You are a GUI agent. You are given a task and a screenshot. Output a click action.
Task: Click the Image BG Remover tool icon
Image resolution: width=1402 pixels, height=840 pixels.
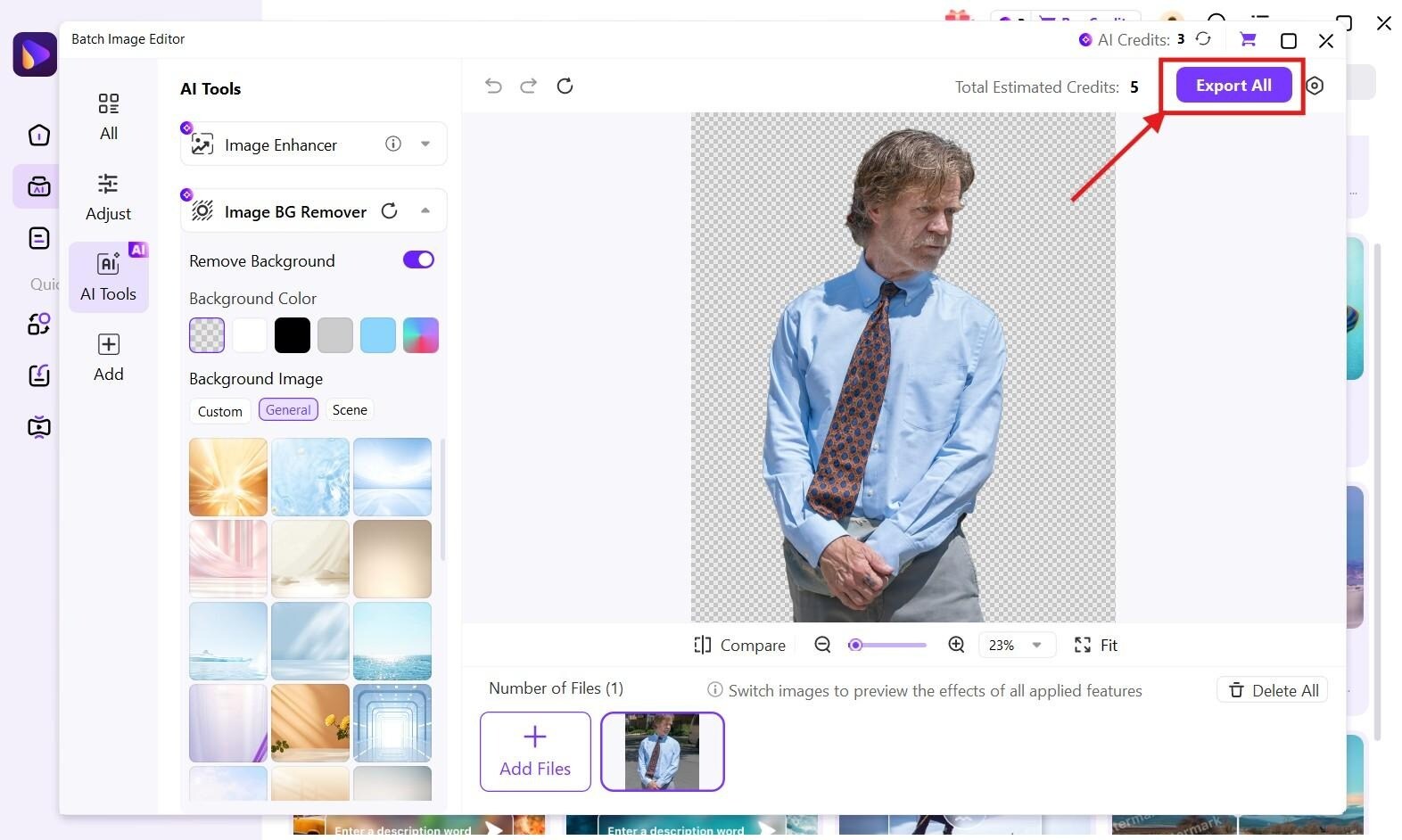pos(202,211)
